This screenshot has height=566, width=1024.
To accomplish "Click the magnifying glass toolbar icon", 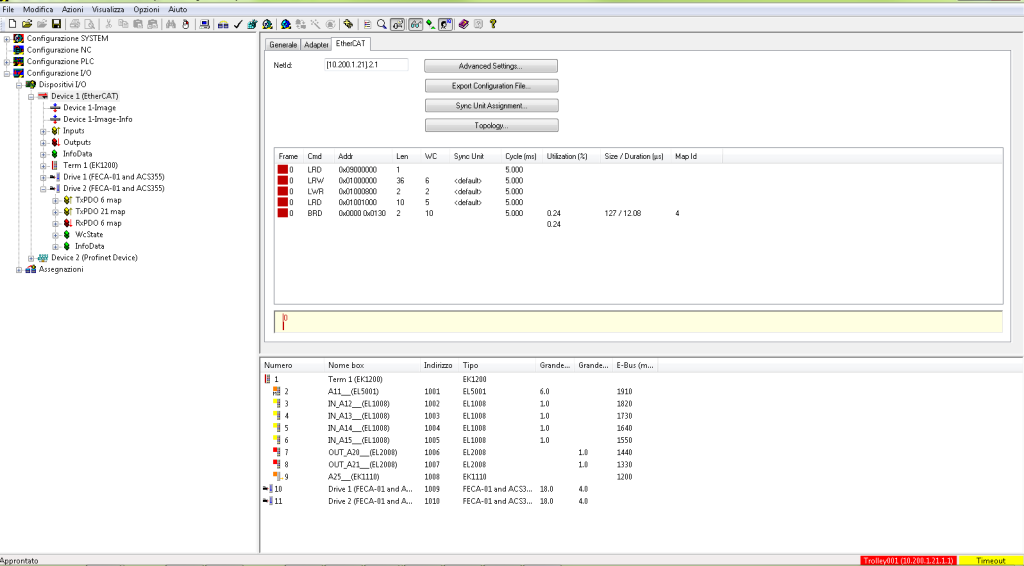I will point(382,24).
